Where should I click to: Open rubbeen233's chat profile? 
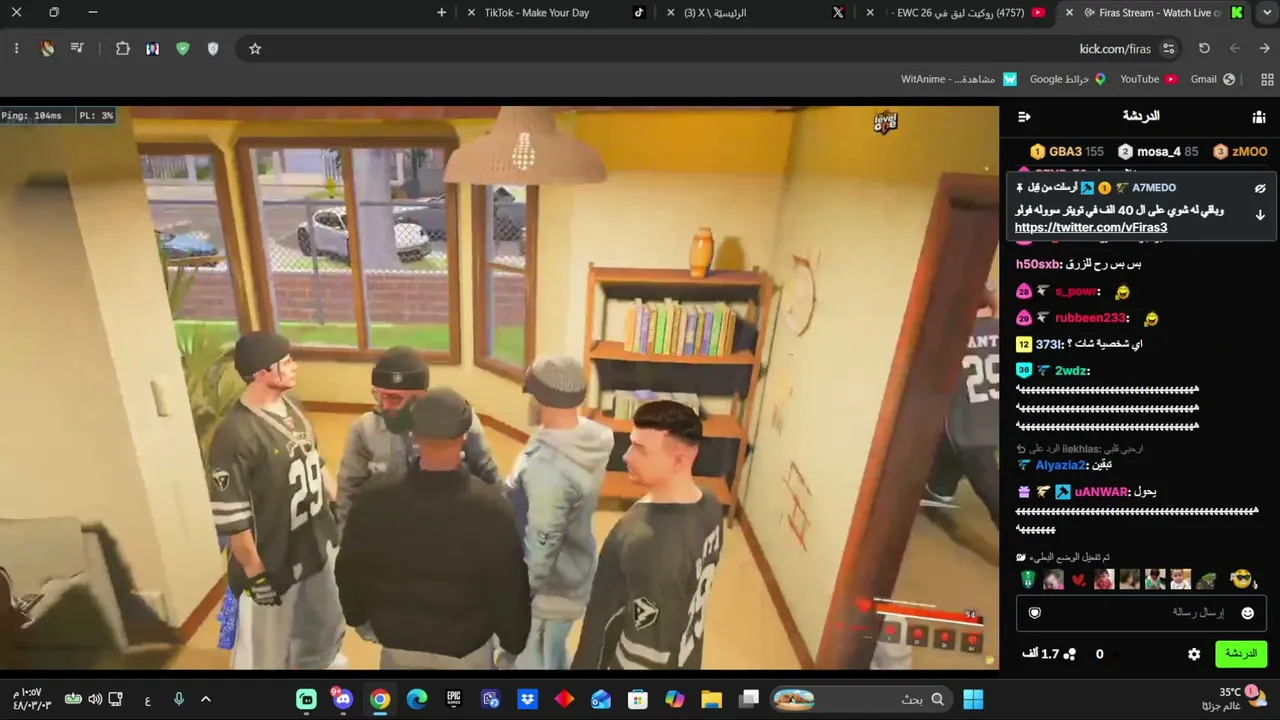click(1090, 318)
